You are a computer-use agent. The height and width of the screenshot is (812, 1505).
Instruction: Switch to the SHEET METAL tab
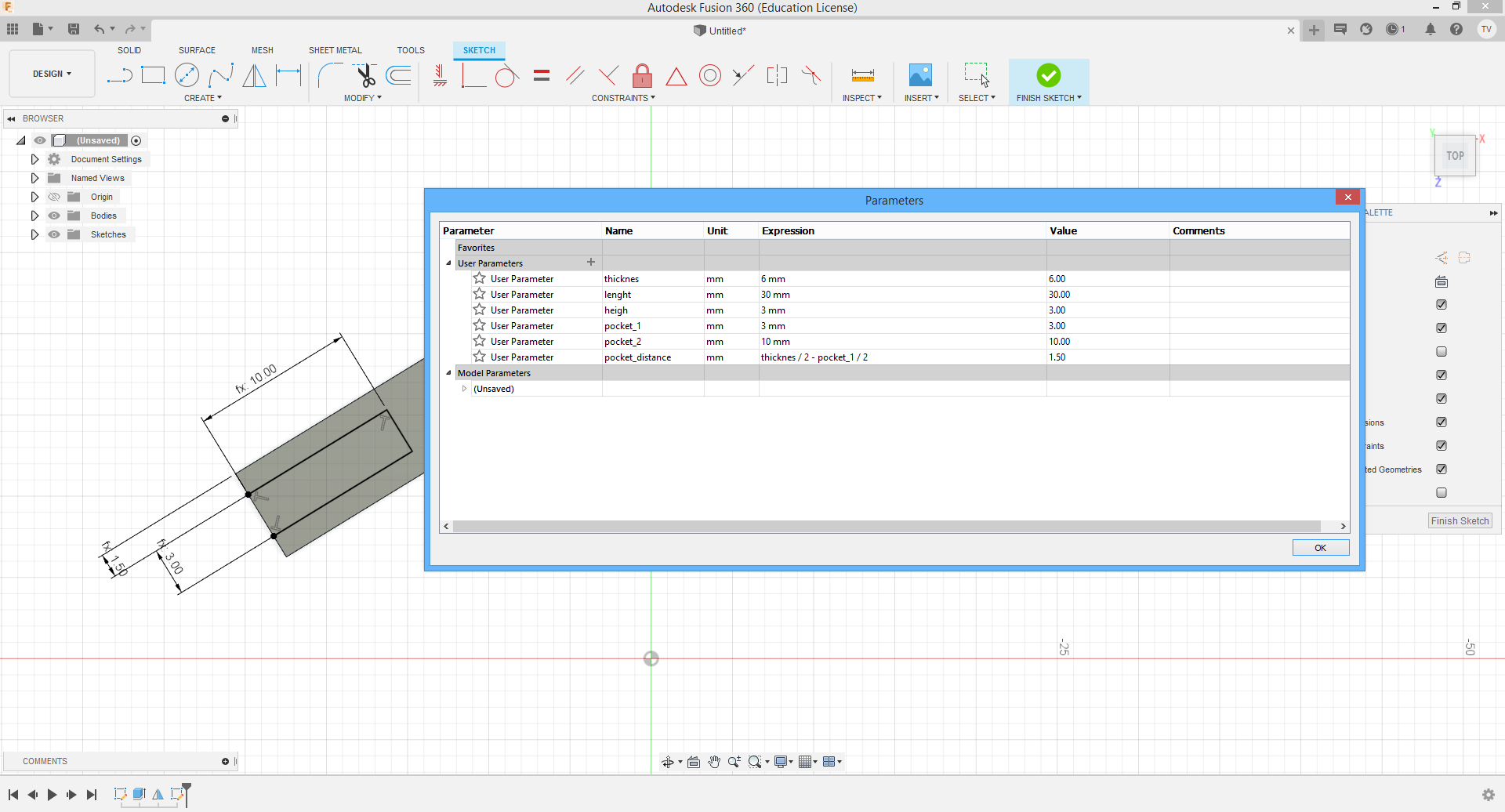coord(335,50)
